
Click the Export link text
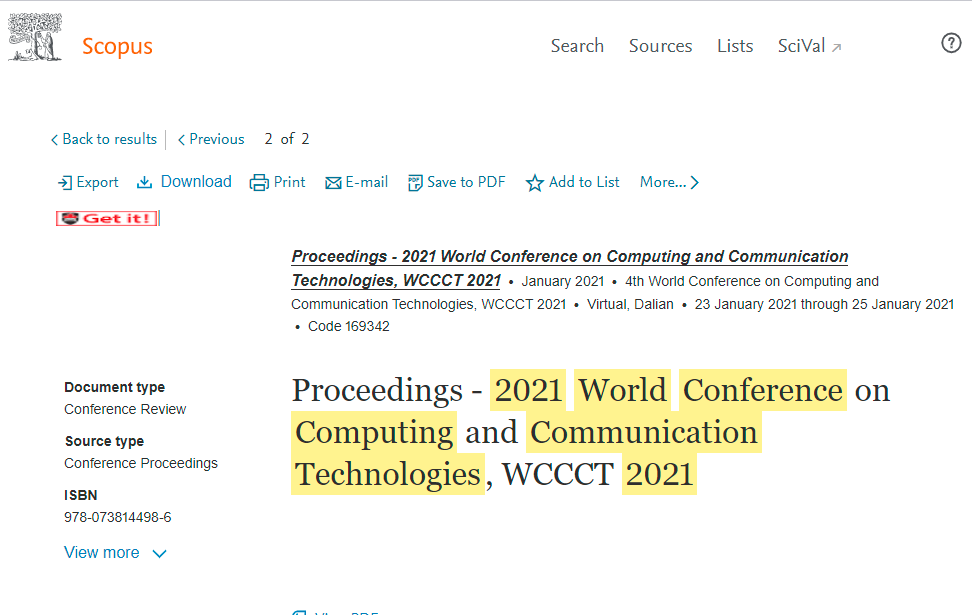point(97,182)
